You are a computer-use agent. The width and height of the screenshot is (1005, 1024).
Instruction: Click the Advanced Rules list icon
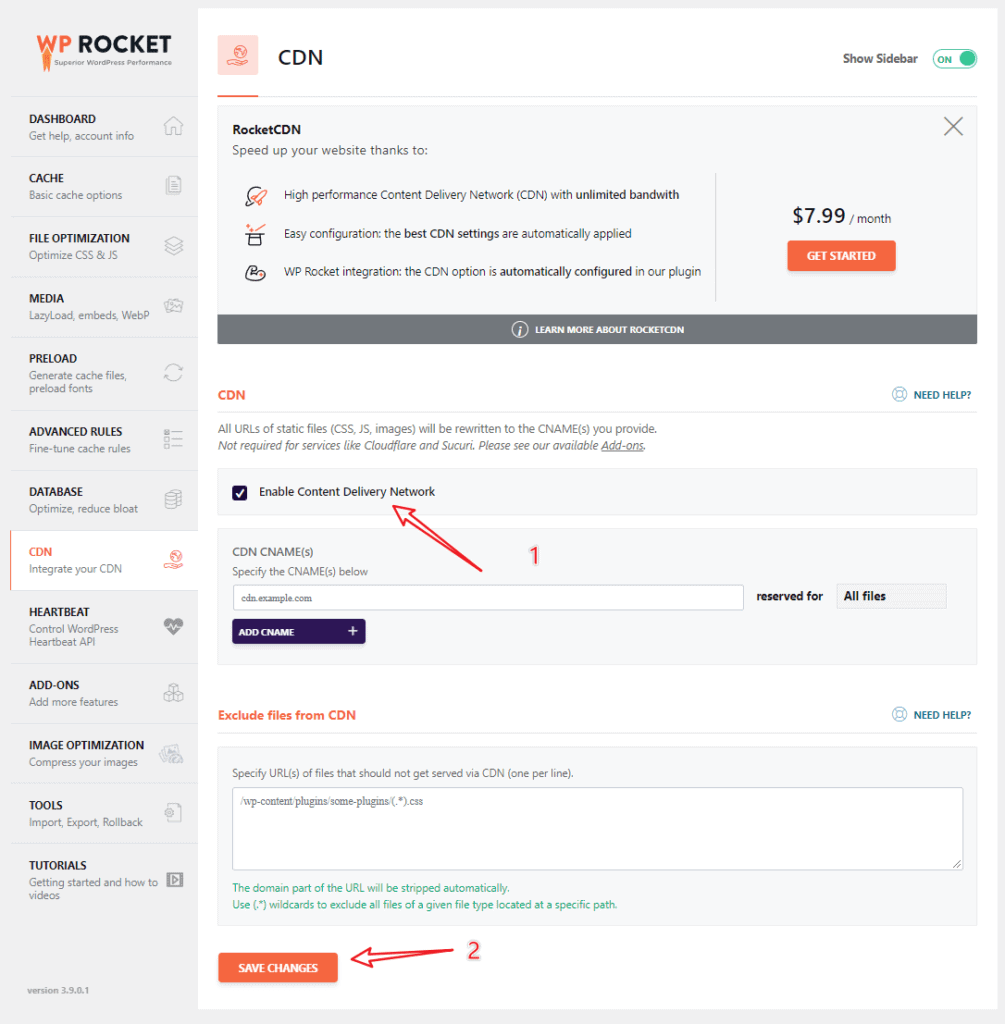pos(173,439)
